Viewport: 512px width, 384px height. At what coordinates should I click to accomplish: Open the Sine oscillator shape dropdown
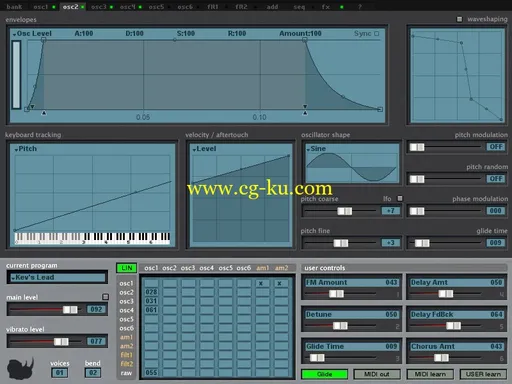(316, 149)
